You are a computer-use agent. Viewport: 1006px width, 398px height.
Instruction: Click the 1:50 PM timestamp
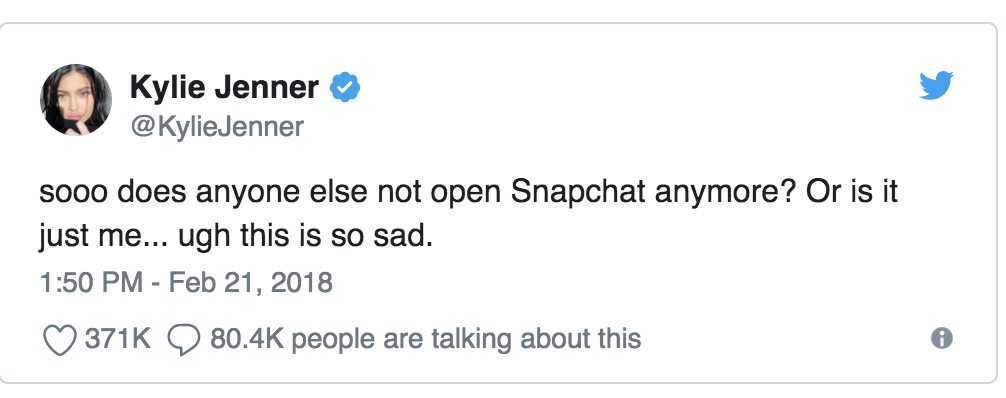pyautogui.click(x=90, y=282)
